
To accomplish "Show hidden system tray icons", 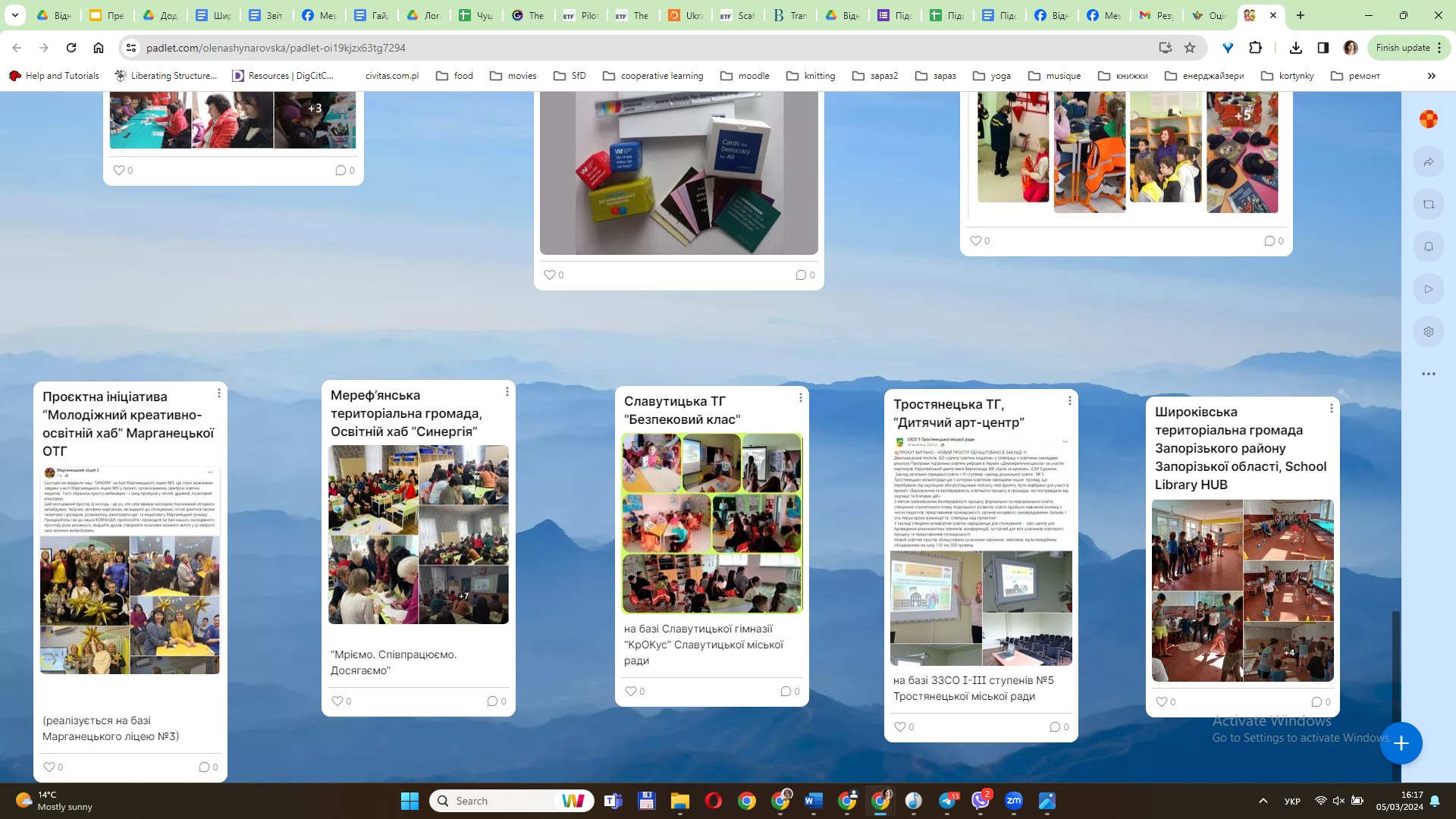I will 1263,801.
